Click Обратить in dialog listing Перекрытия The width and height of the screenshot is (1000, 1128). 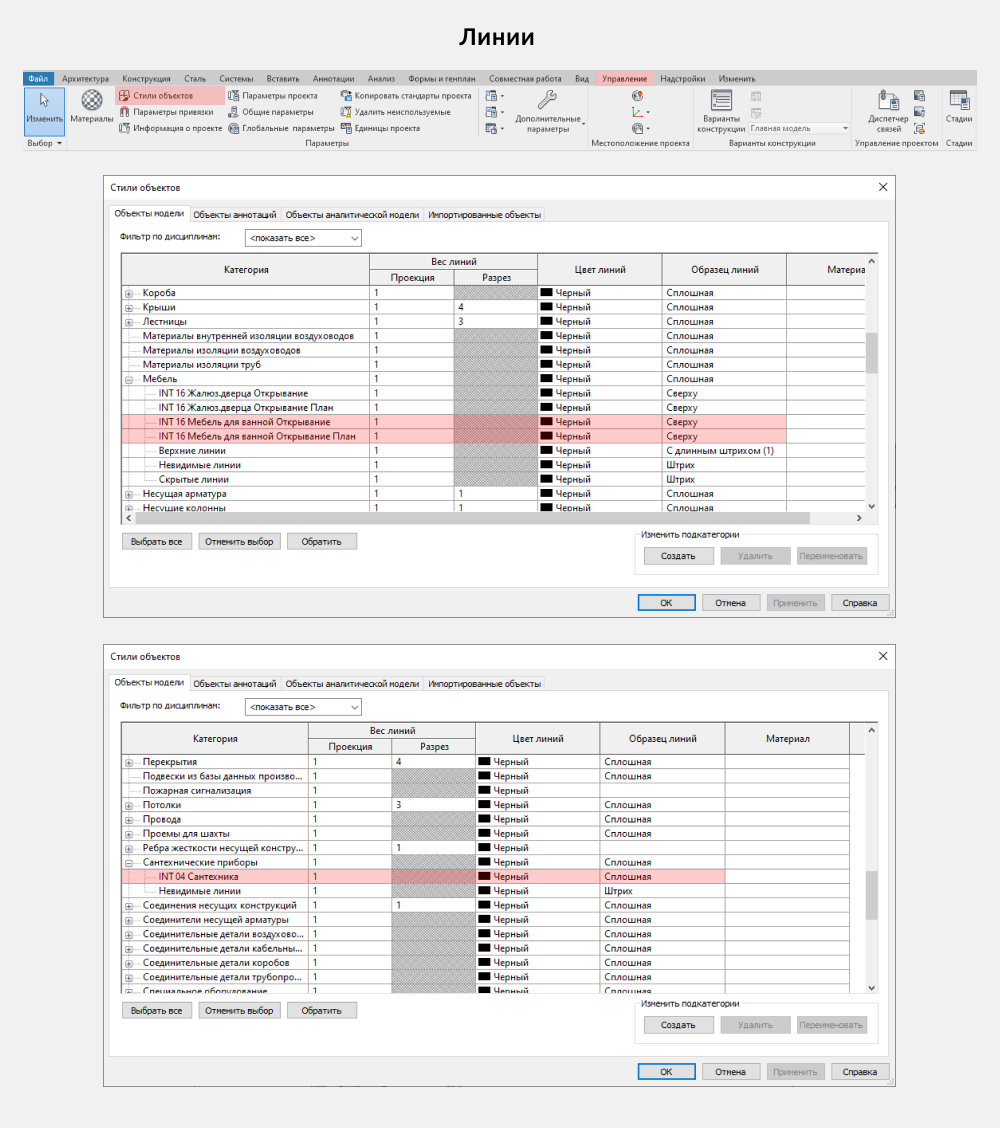point(322,1011)
